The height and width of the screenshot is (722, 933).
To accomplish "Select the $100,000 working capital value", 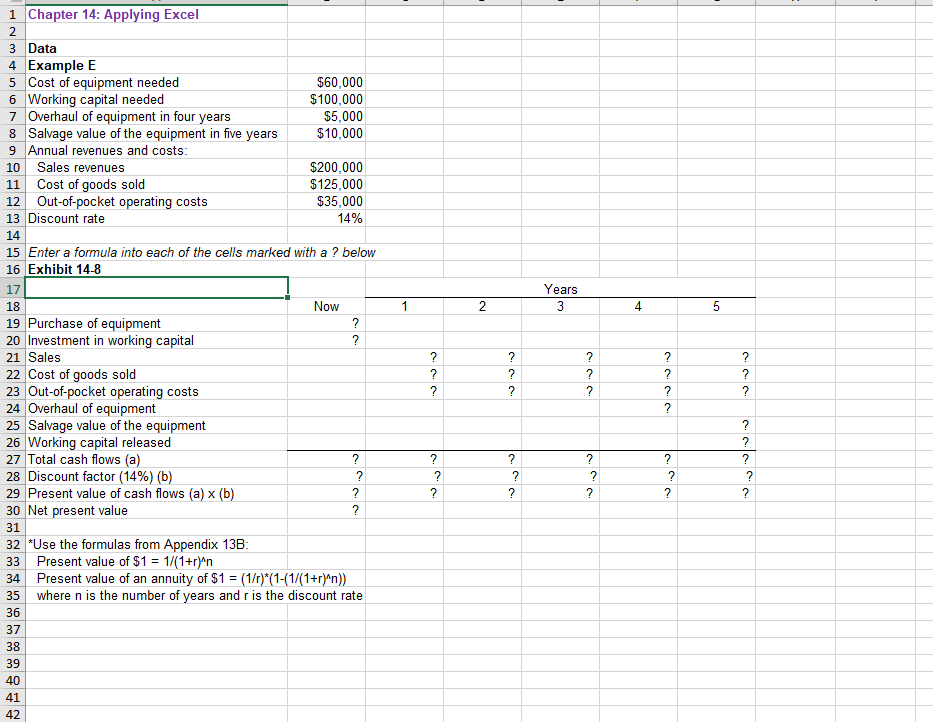I will 326,99.
